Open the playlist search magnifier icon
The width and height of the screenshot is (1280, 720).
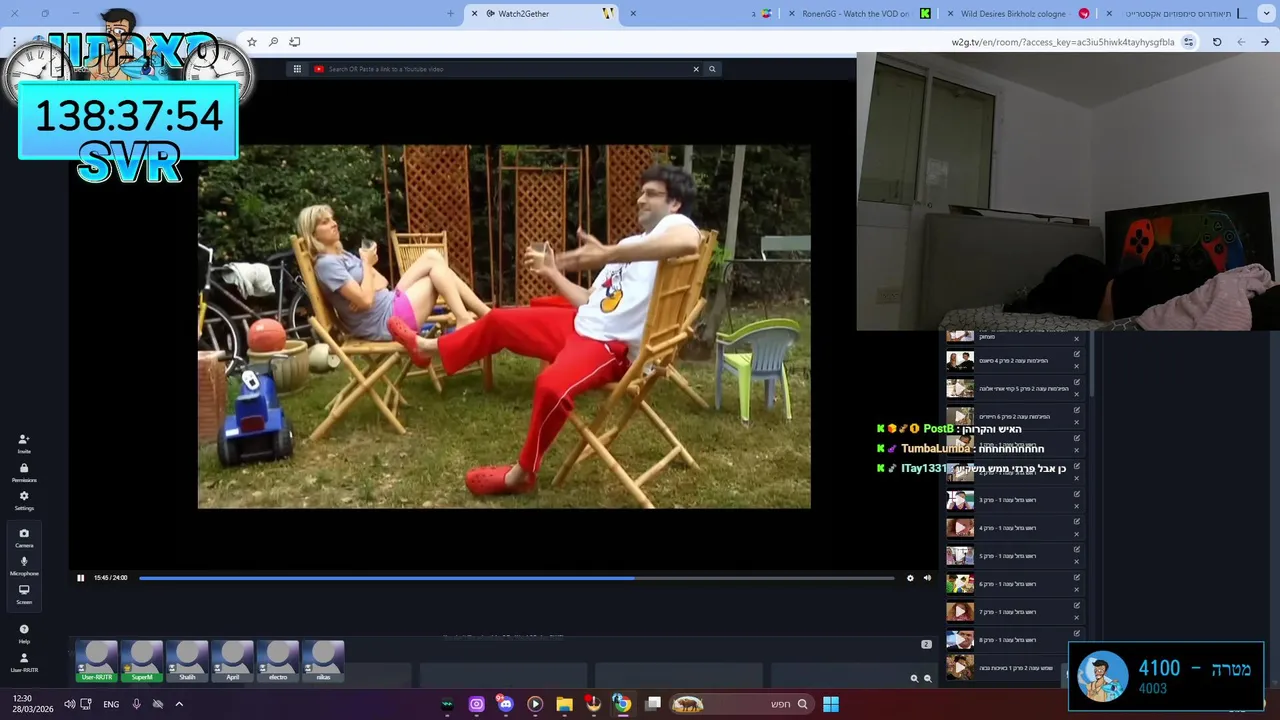(914, 679)
